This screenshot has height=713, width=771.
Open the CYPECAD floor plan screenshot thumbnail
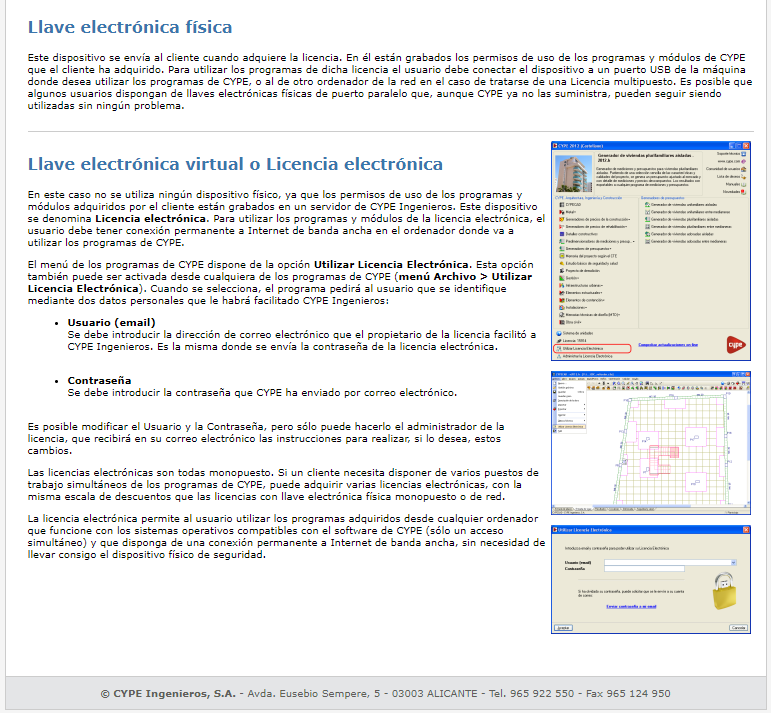tap(651, 443)
